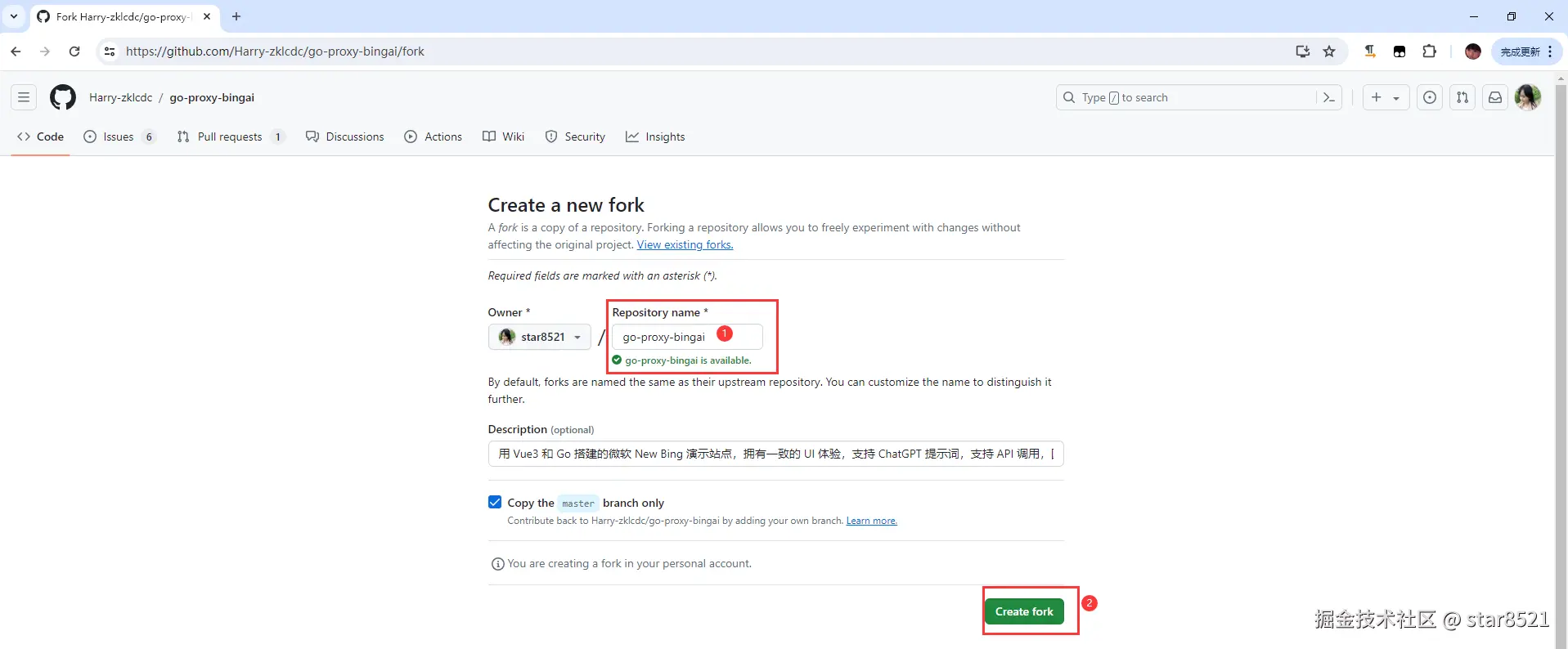The height and width of the screenshot is (649, 1568).
Task: Click the Description input field
Action: pos(775,454)
